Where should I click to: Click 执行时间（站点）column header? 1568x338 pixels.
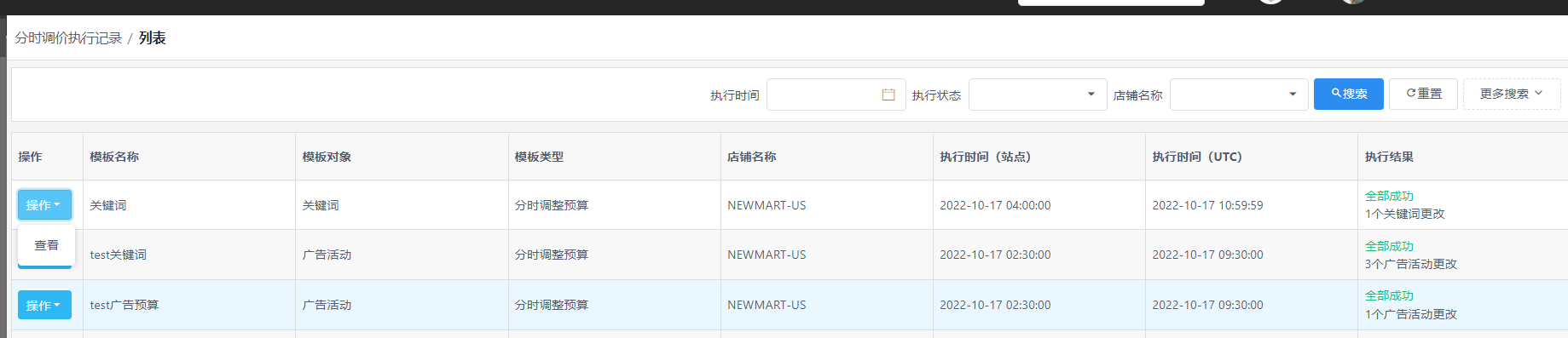[x=985, y=157]
